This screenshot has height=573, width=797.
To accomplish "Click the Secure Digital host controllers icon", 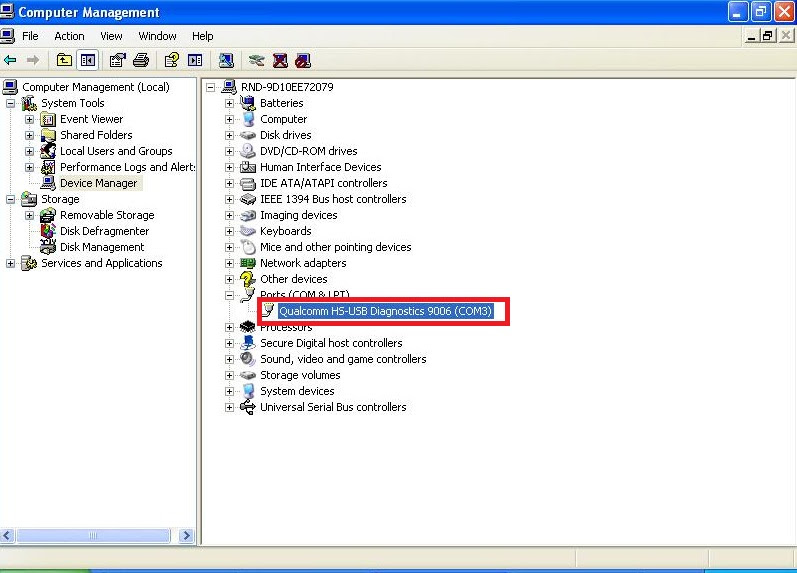I will coord(248,343).
